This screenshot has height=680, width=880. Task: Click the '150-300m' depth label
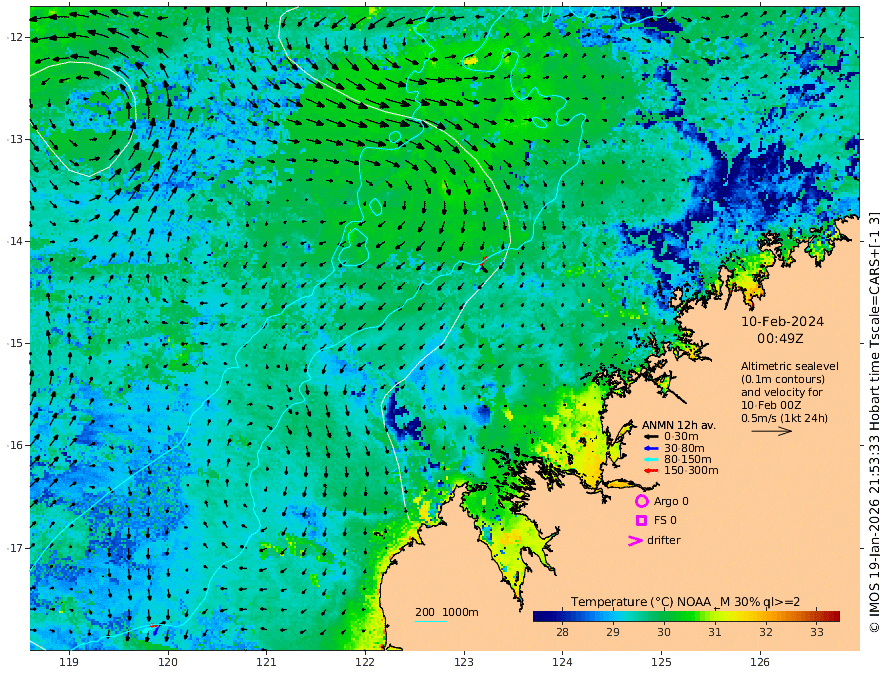(691, 471)
